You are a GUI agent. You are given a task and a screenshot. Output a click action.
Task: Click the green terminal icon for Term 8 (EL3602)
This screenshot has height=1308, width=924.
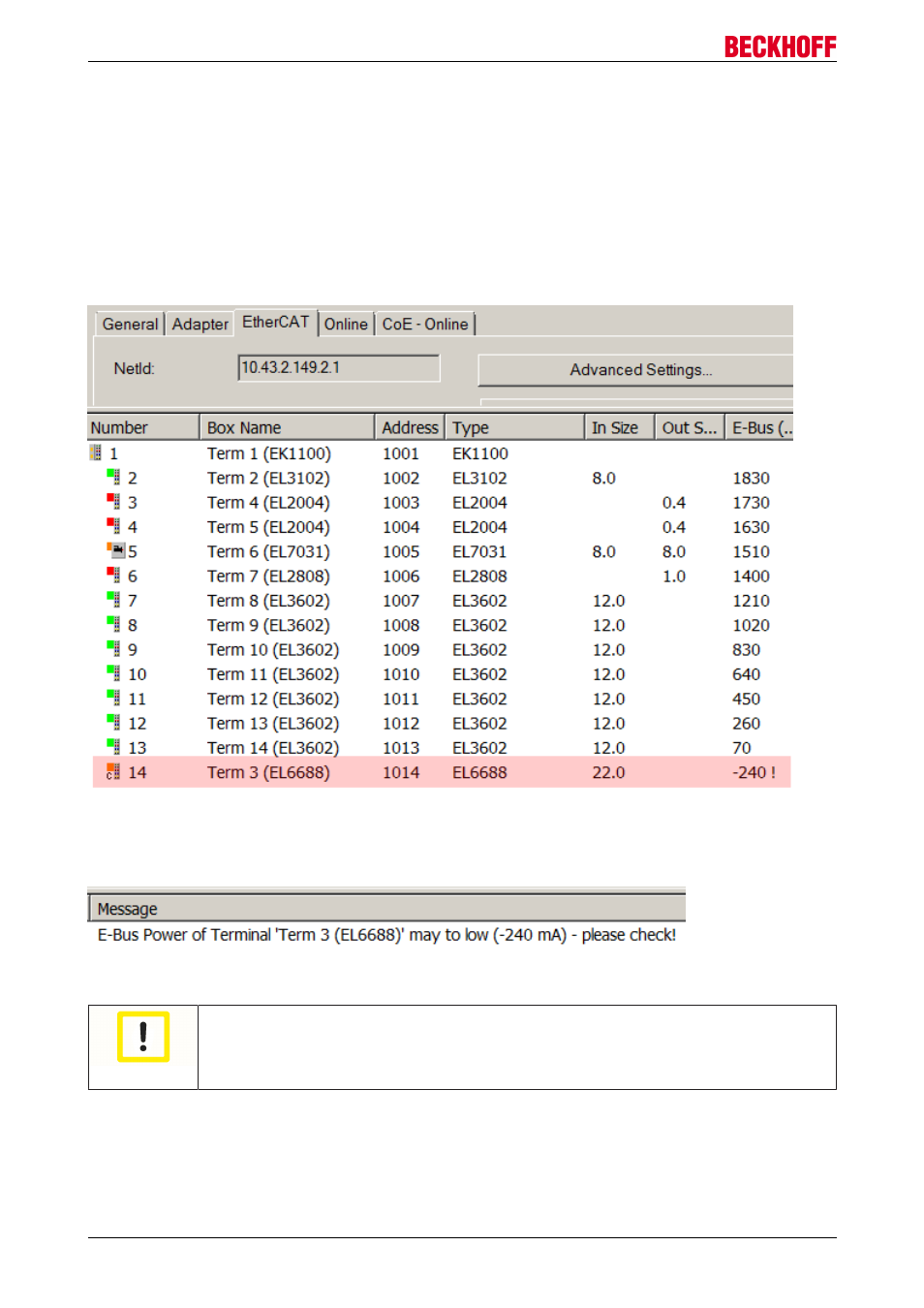(x=113, y=600)
